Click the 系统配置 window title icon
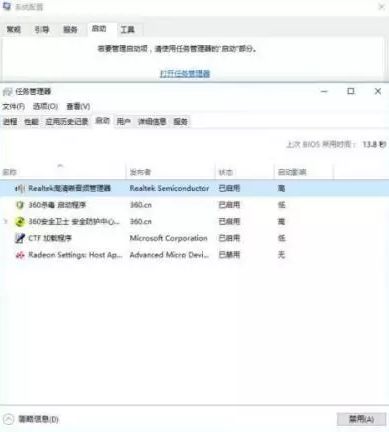The width and height of the screenshot is (389, 432). point(7,7)
